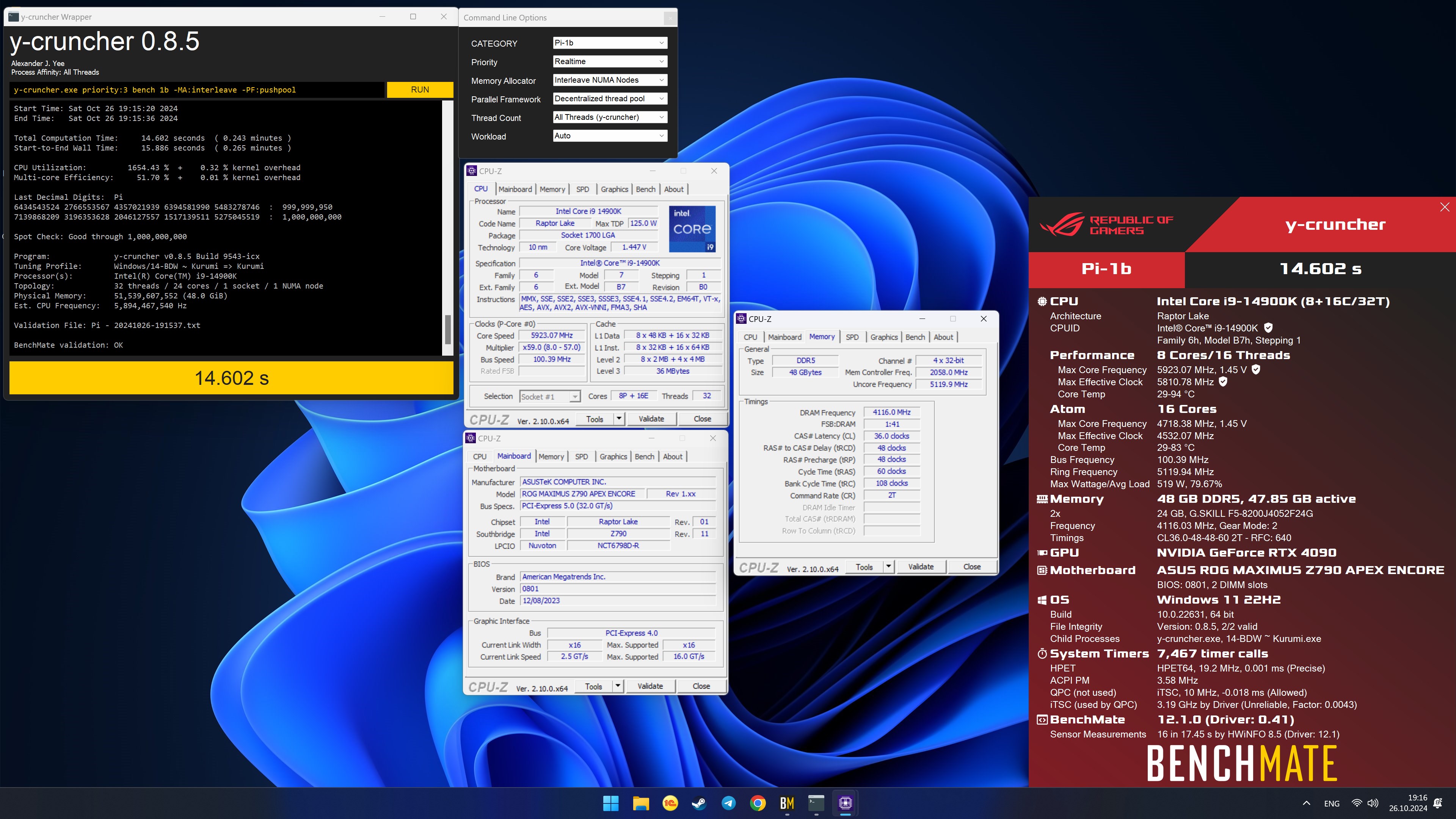Screen dimensions: 1456x819
Task: Open Socket #1 selection dropdown
Action: tap(550, 396)
